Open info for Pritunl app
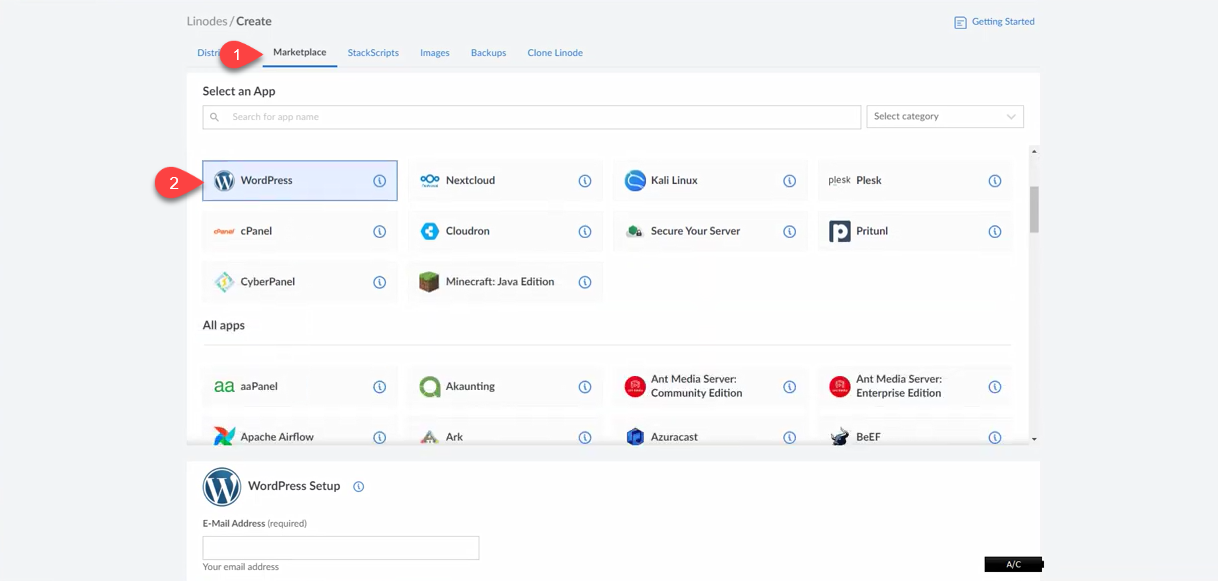Screen dimensions: 1218x581 (x=995, y=231)
